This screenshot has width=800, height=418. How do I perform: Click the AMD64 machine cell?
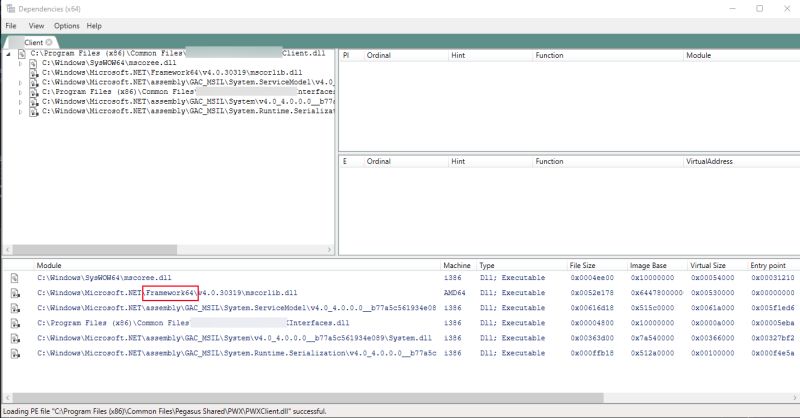454,293
